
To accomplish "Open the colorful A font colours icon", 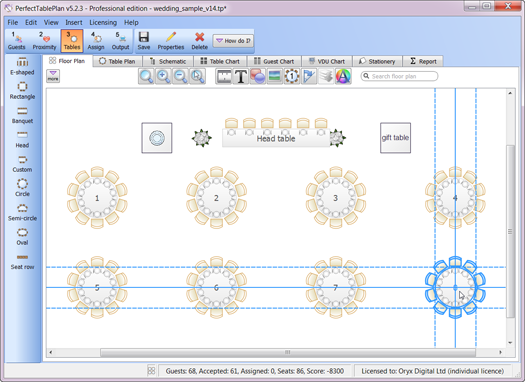I will (x=343, y=76).
